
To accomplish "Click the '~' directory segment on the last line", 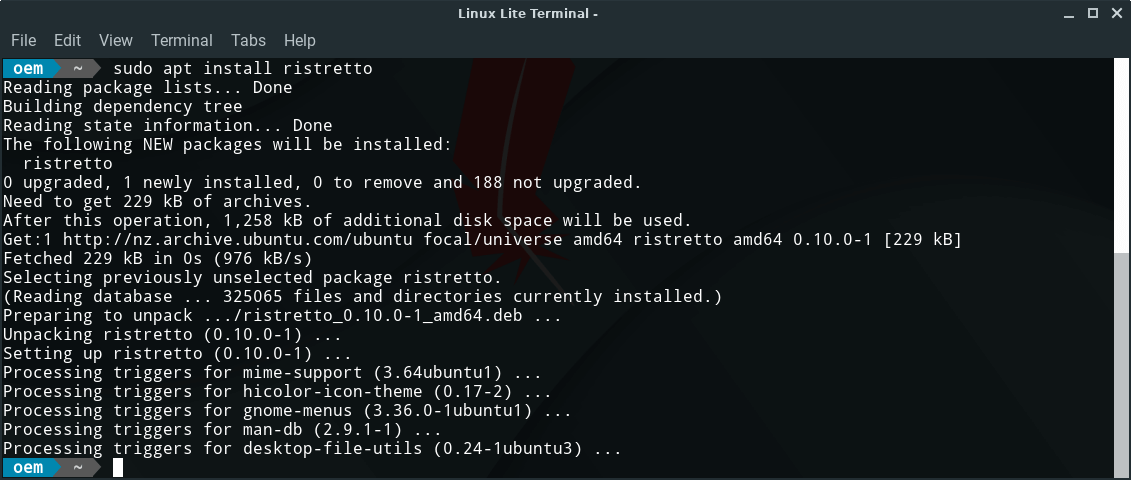I will [x=78, y=467].
